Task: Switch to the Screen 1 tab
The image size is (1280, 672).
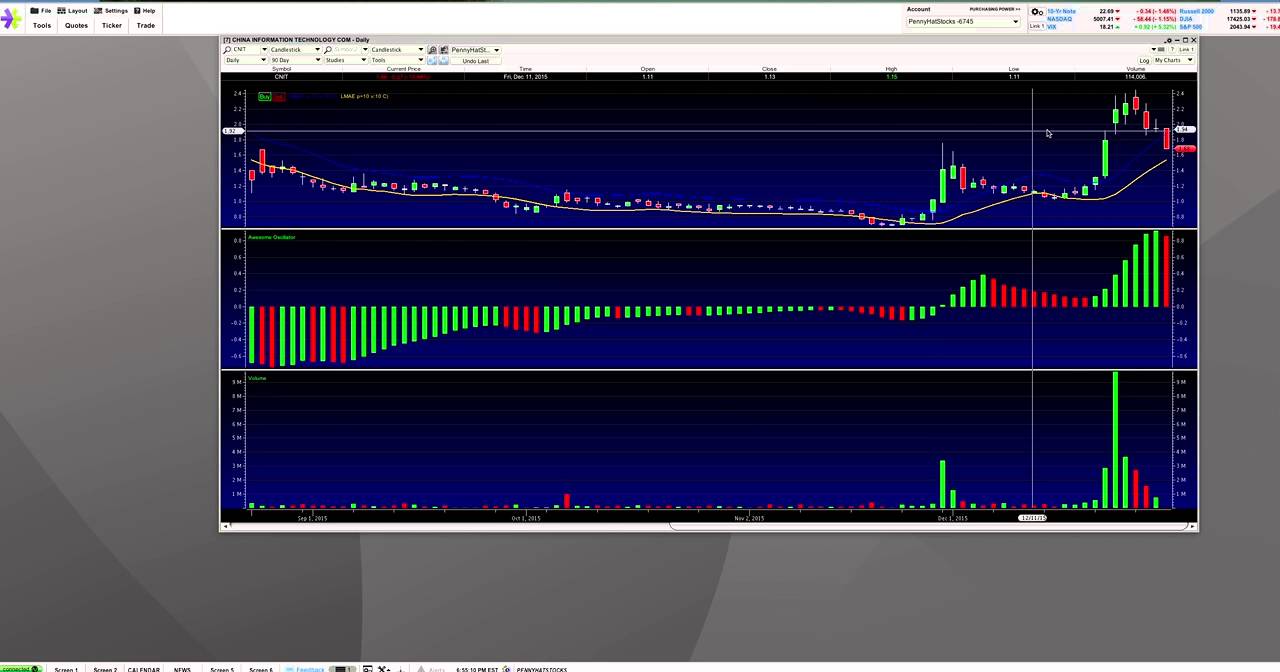Action: (x=66, y=669)
